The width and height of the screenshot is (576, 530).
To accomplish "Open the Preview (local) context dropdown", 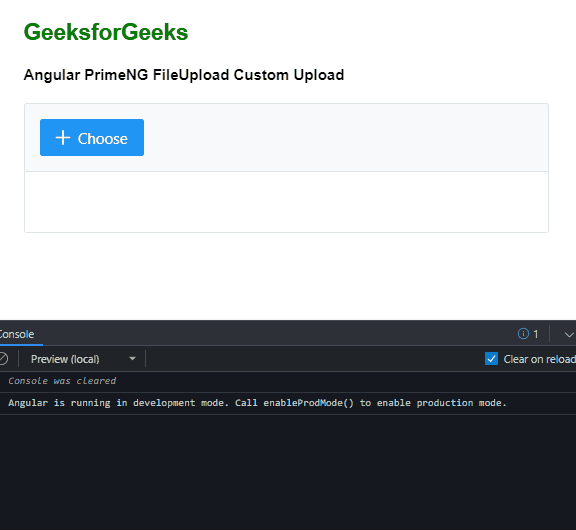I will [x=83, y=359].
